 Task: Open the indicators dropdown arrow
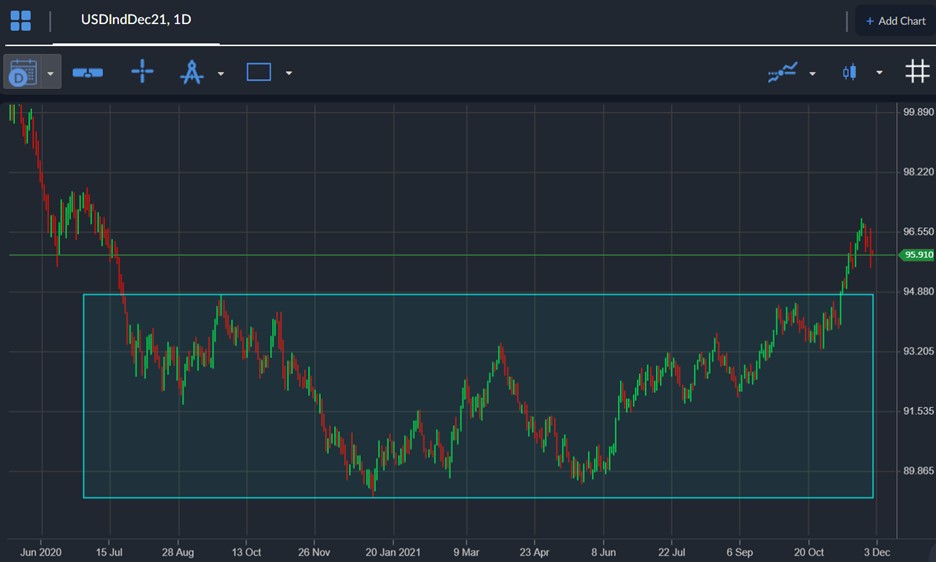tap(812, 73)
